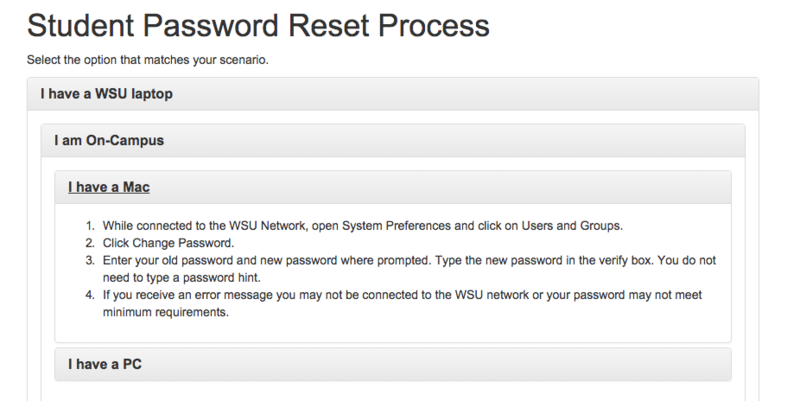Click list number "1." in Mac steps
The image size is (800, 401).
pyautogui.click(x=89, y=226)
